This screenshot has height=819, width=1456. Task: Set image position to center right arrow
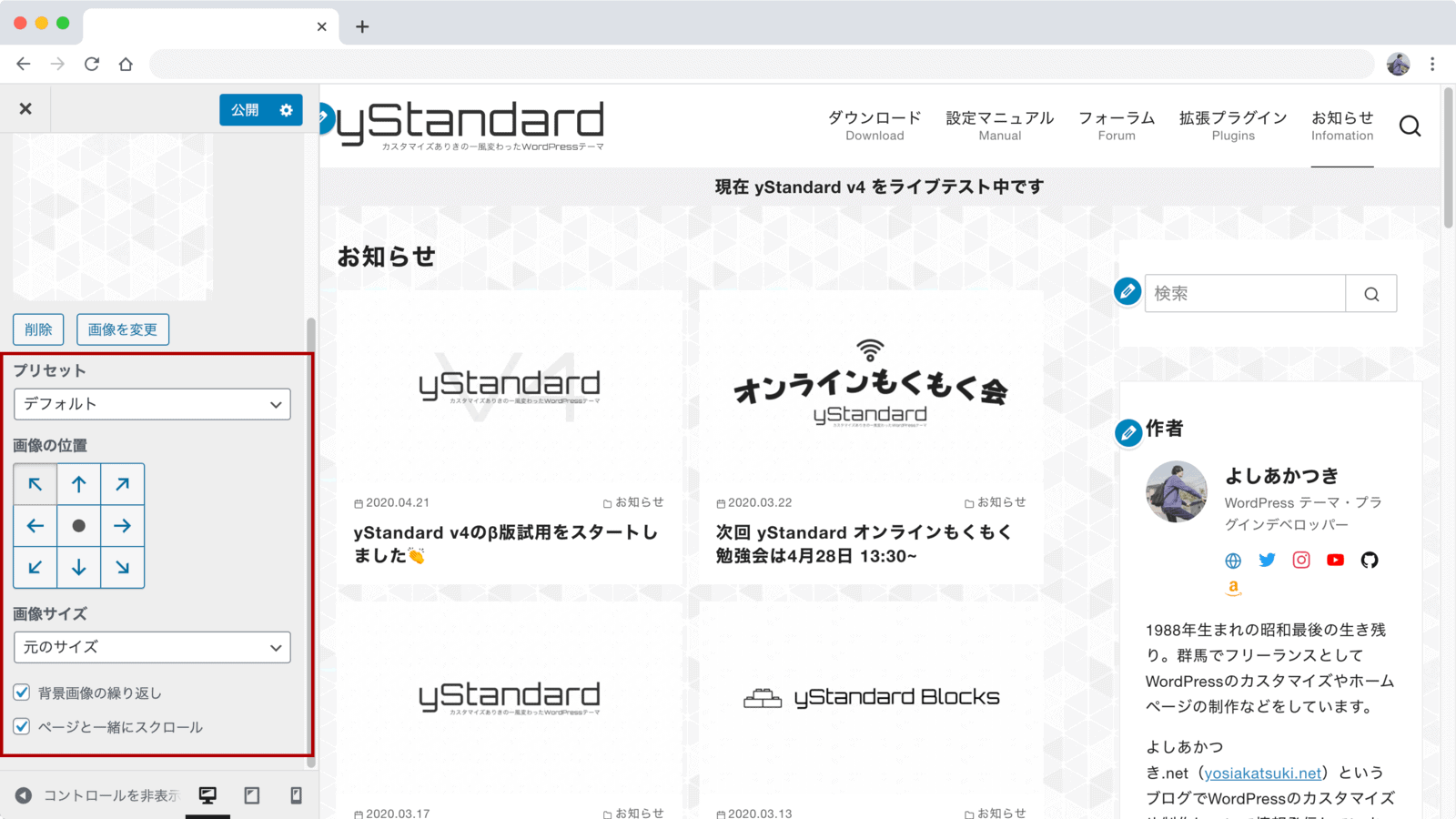click(123, 526)
